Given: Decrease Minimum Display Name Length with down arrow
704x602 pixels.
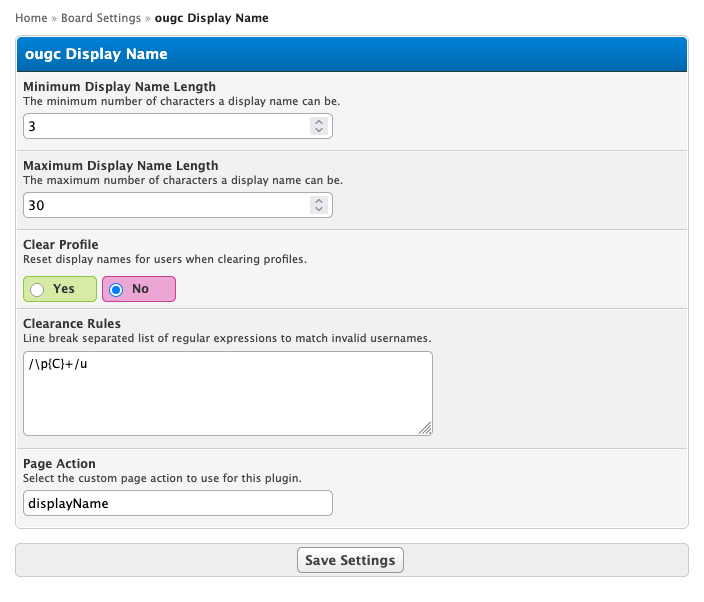Looking at the screenshot, I should pyautogui.click(x=319, y=131).
